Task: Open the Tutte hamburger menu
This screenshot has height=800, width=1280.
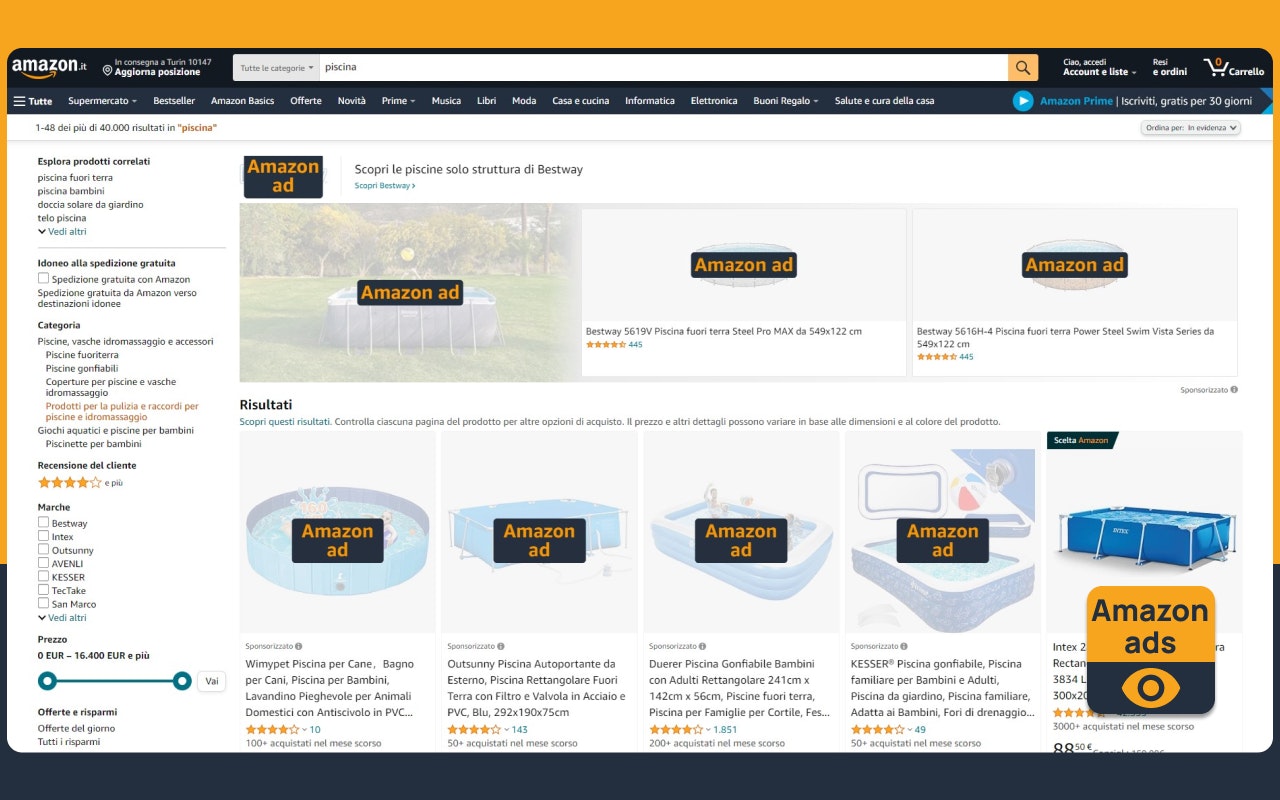Action: click(x=33, y=101)
